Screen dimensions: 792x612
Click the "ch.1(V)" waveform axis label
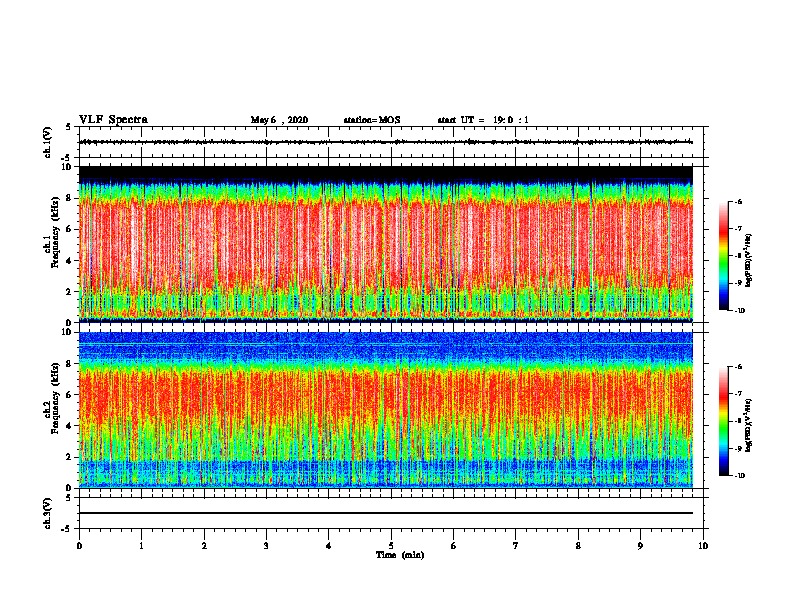point(47,142)
